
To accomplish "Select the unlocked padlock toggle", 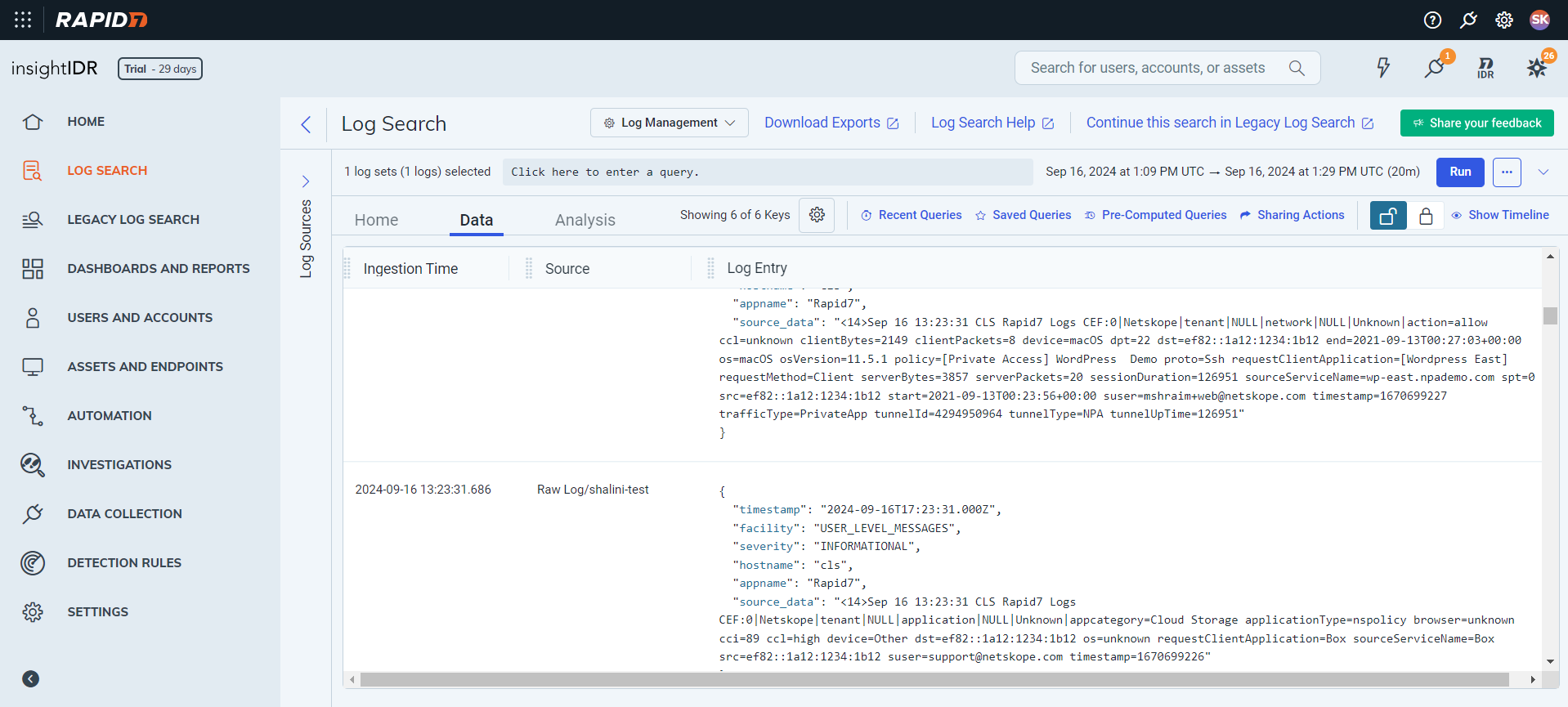I will click(x=1388, y=216).
